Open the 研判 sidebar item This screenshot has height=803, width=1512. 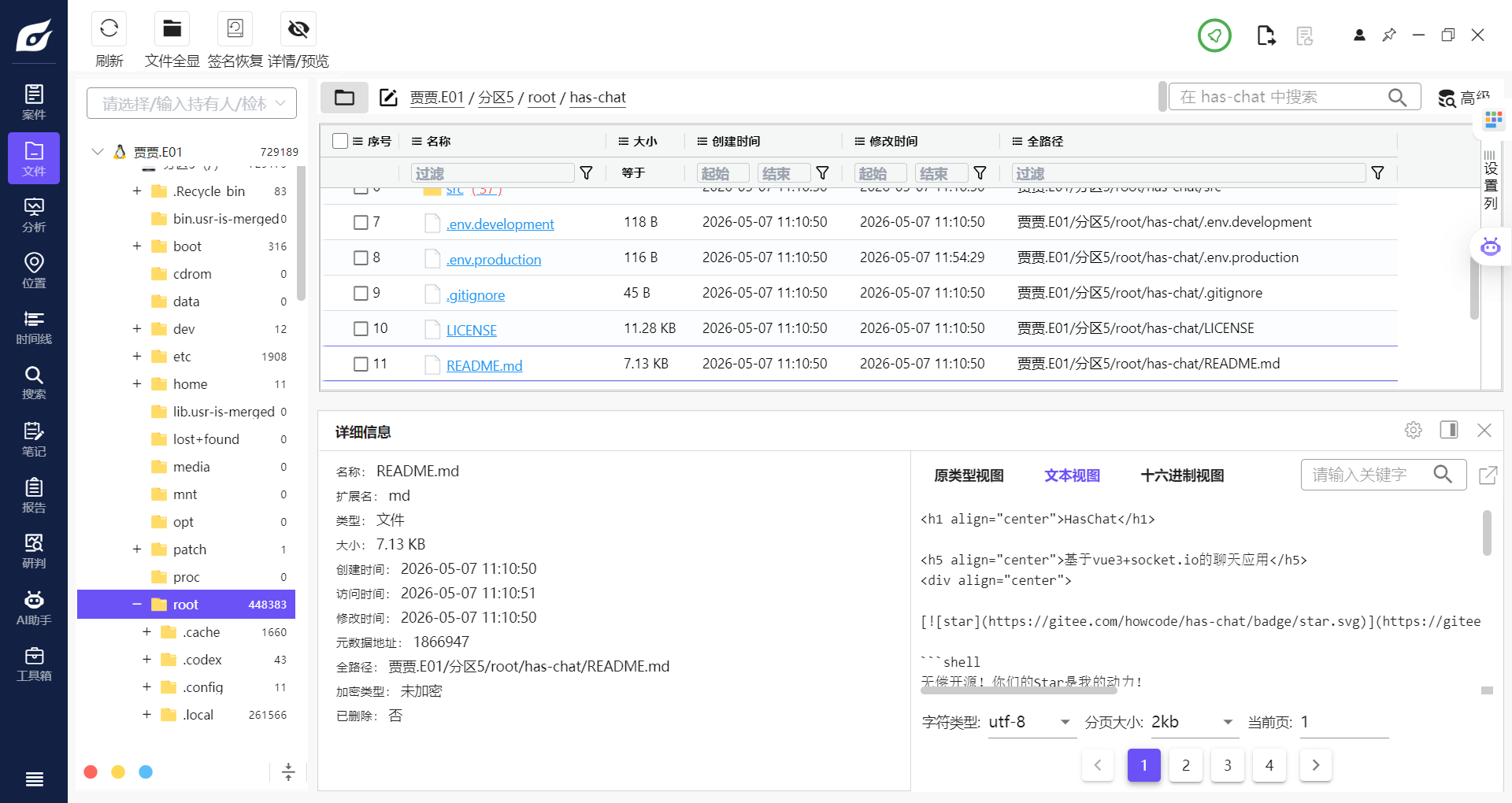[x=34, y=551]
